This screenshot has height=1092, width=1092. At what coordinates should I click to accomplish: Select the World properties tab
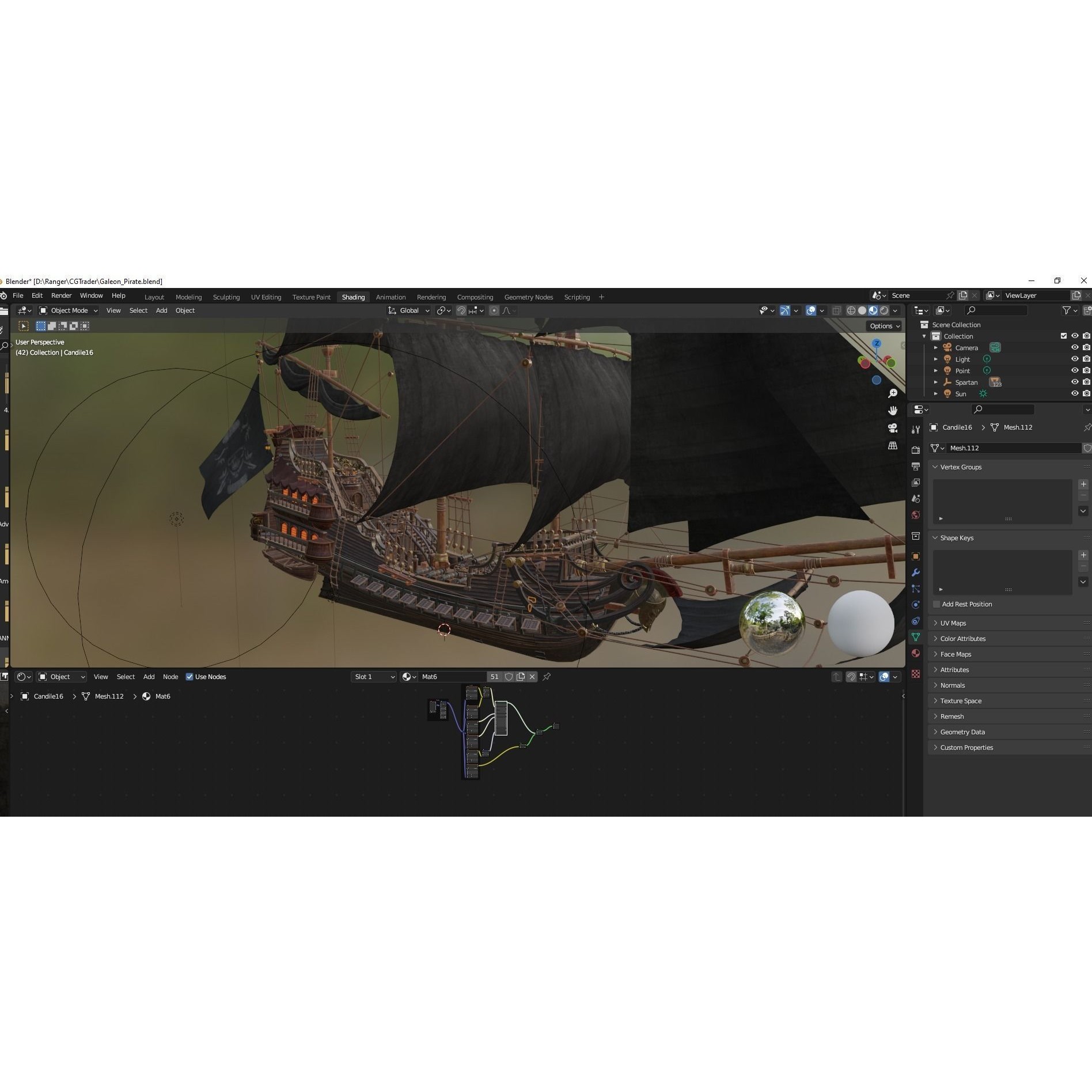pos(916,514)
